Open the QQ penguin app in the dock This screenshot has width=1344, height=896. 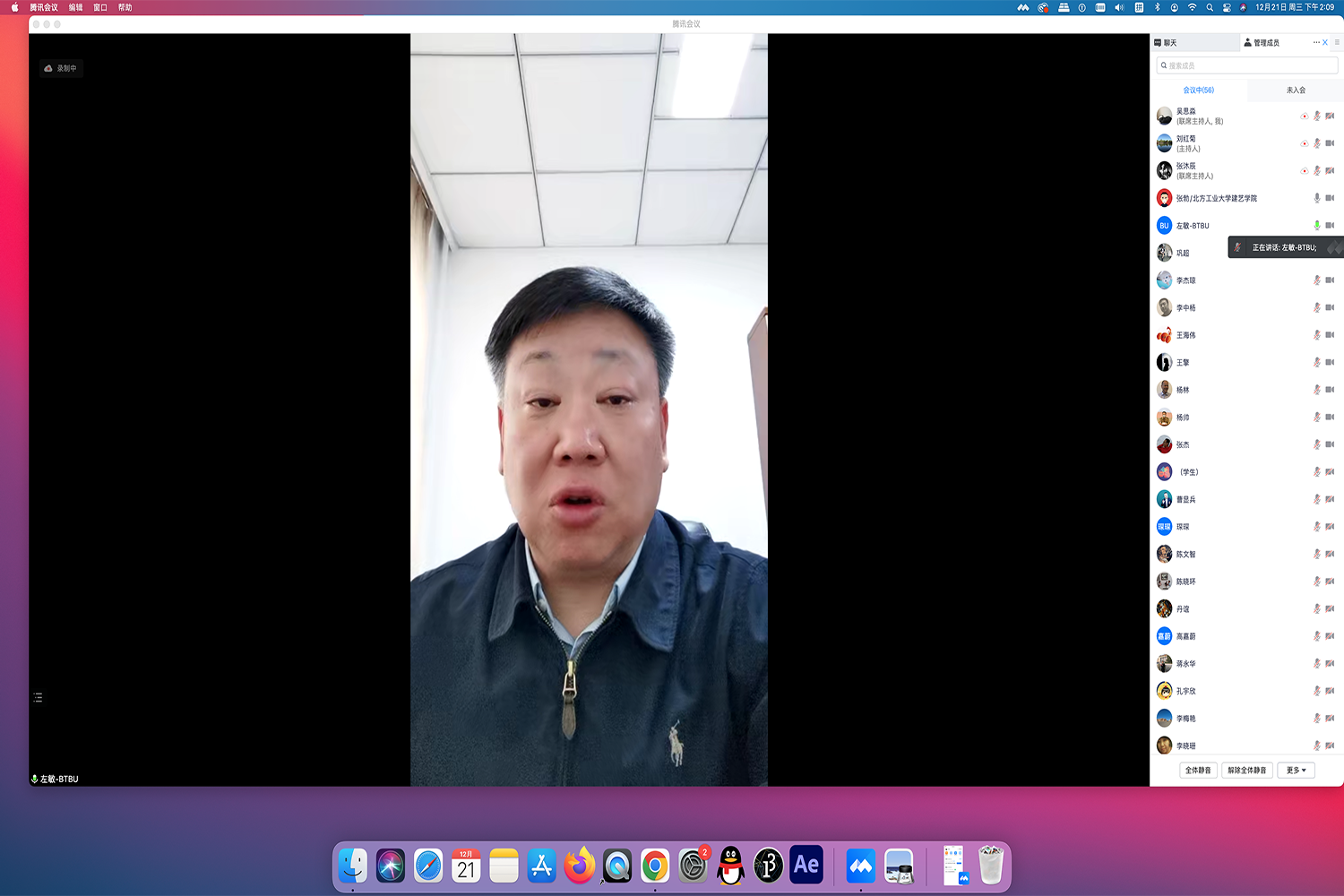[731, 866]
